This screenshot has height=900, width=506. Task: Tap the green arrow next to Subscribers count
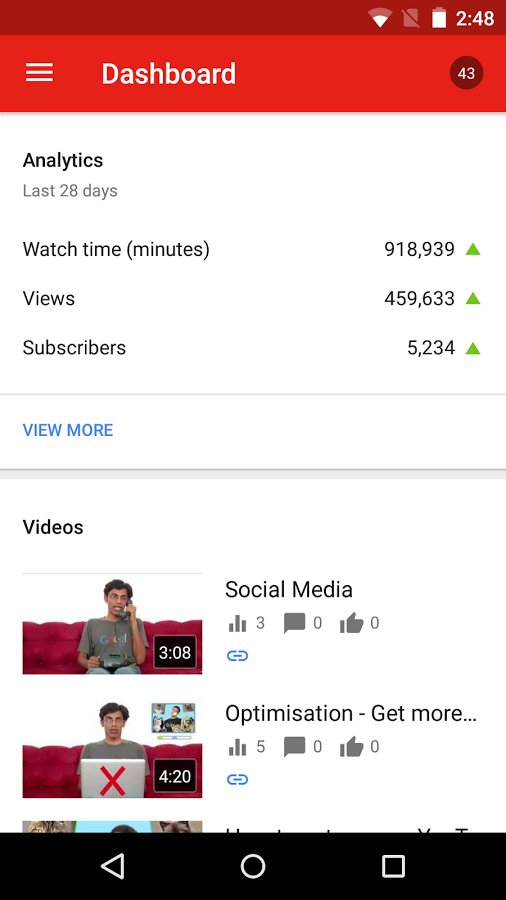coord(473,348)
